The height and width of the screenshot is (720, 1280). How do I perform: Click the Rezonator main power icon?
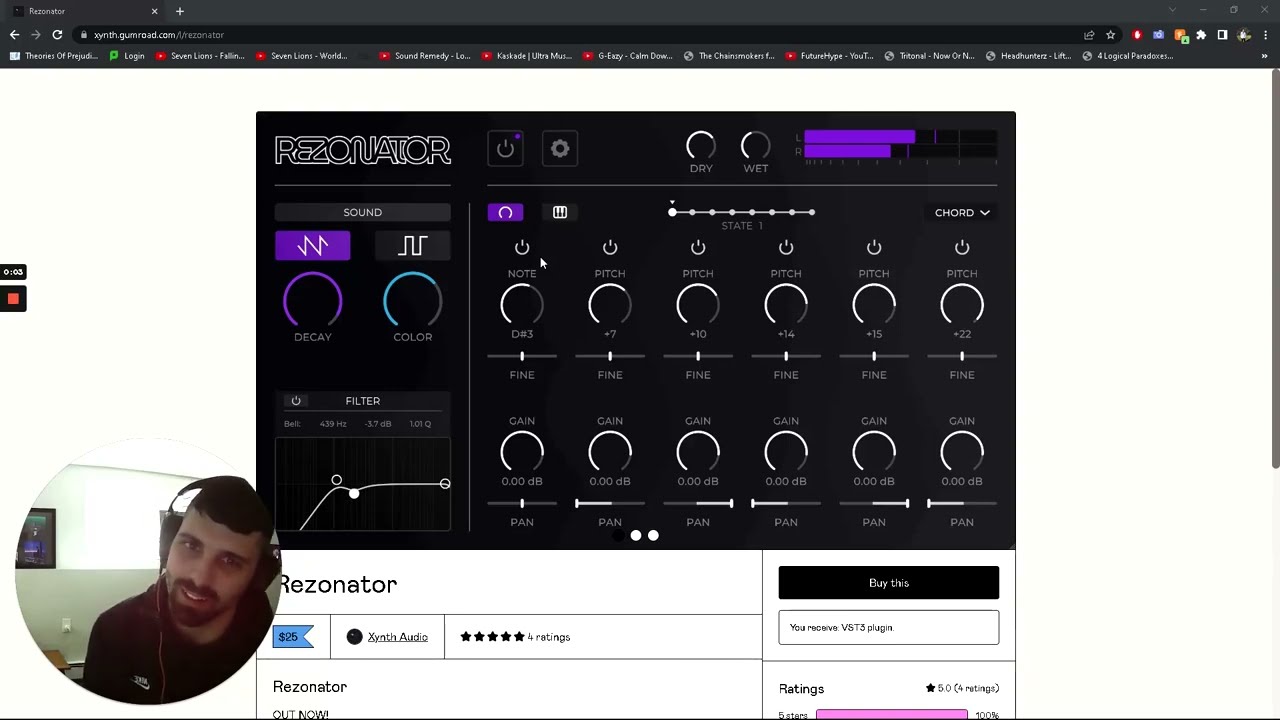(x=505, y=149)
